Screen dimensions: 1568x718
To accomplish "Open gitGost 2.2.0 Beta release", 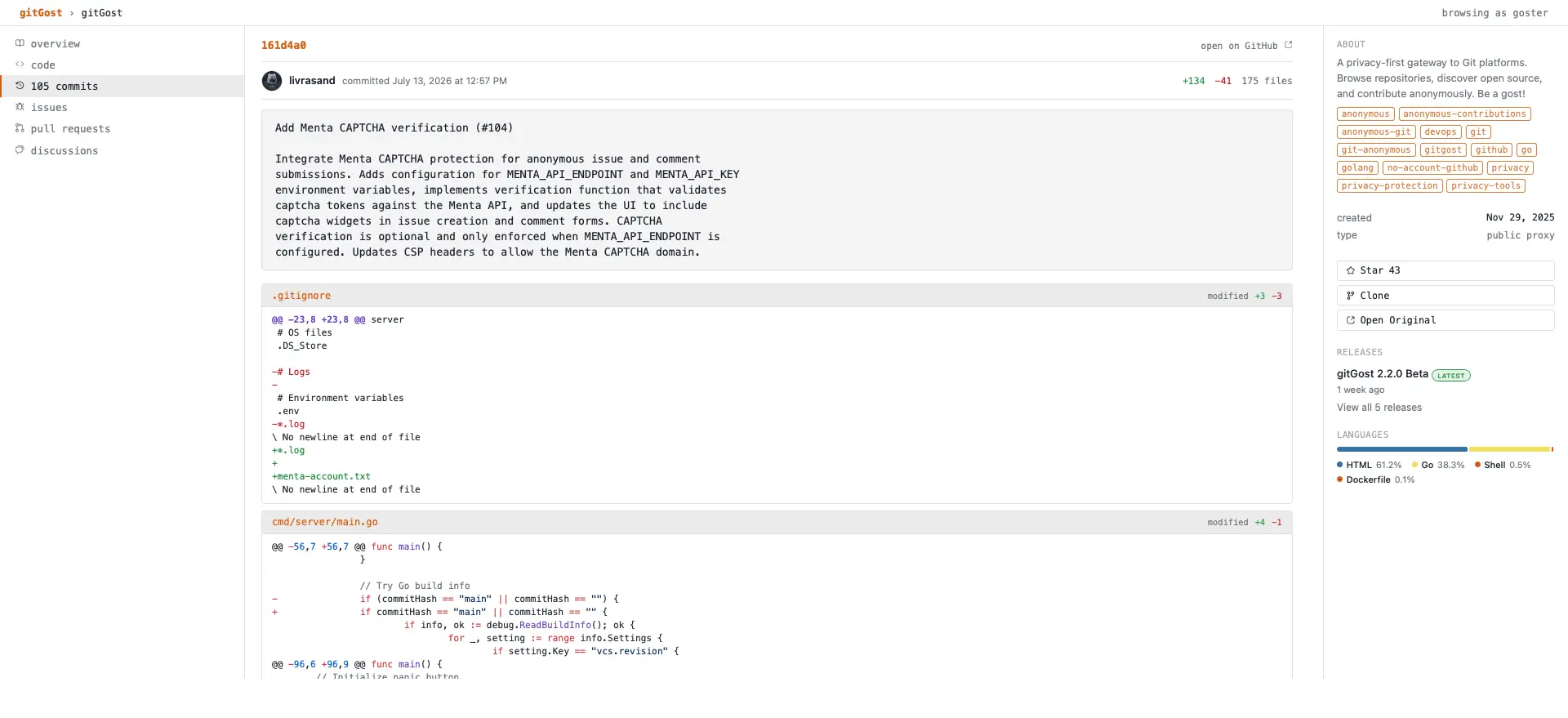I will [x=1383, y=374].
